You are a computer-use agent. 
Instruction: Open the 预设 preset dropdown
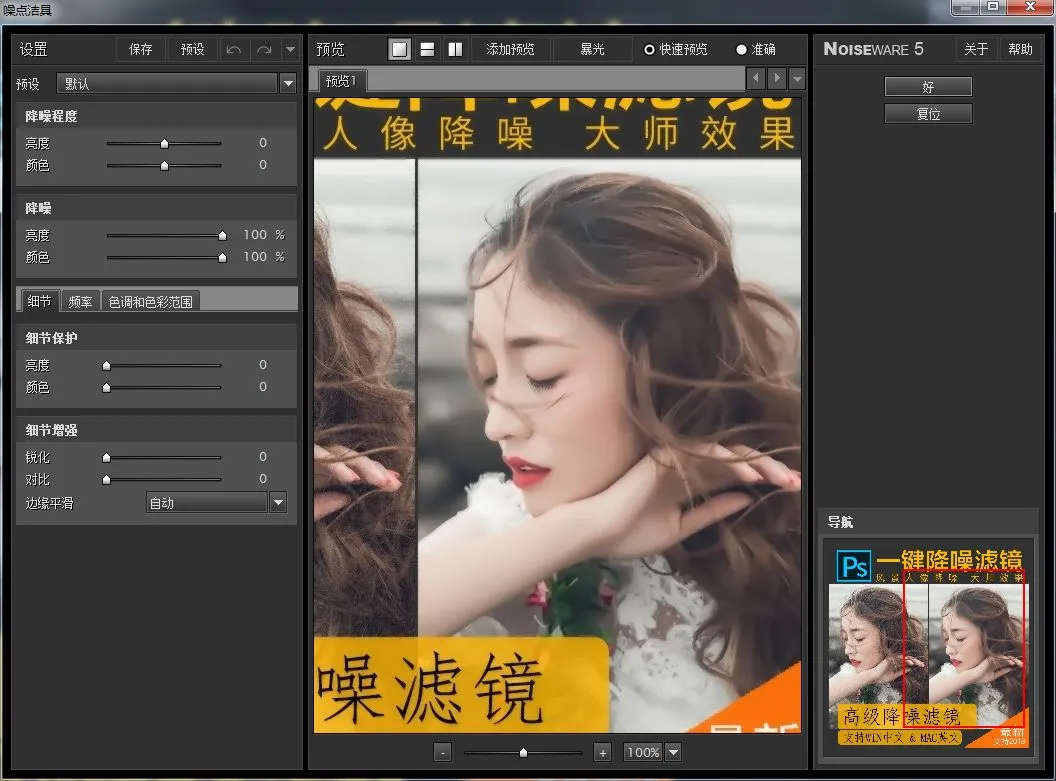pos(288,83)
